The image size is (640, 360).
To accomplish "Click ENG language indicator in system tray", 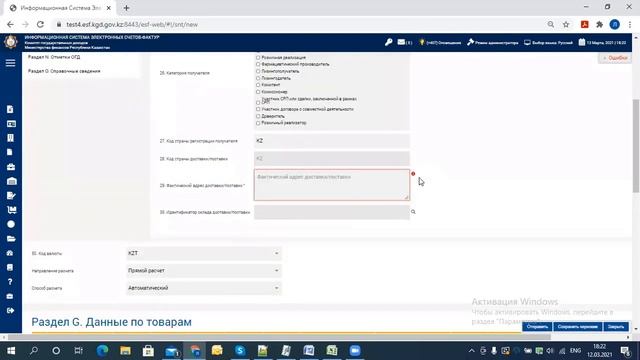I will pos(575,351).
